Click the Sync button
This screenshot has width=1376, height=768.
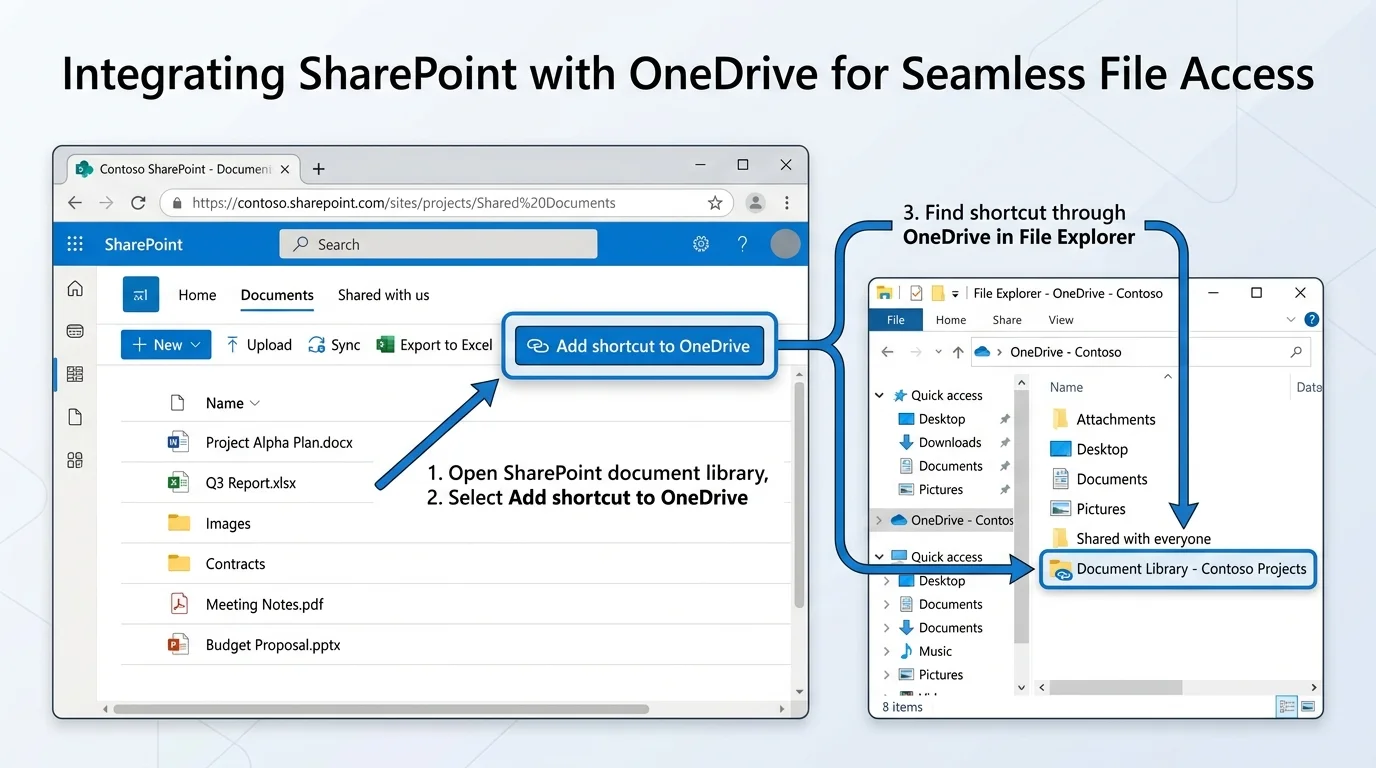click(334, 345)
